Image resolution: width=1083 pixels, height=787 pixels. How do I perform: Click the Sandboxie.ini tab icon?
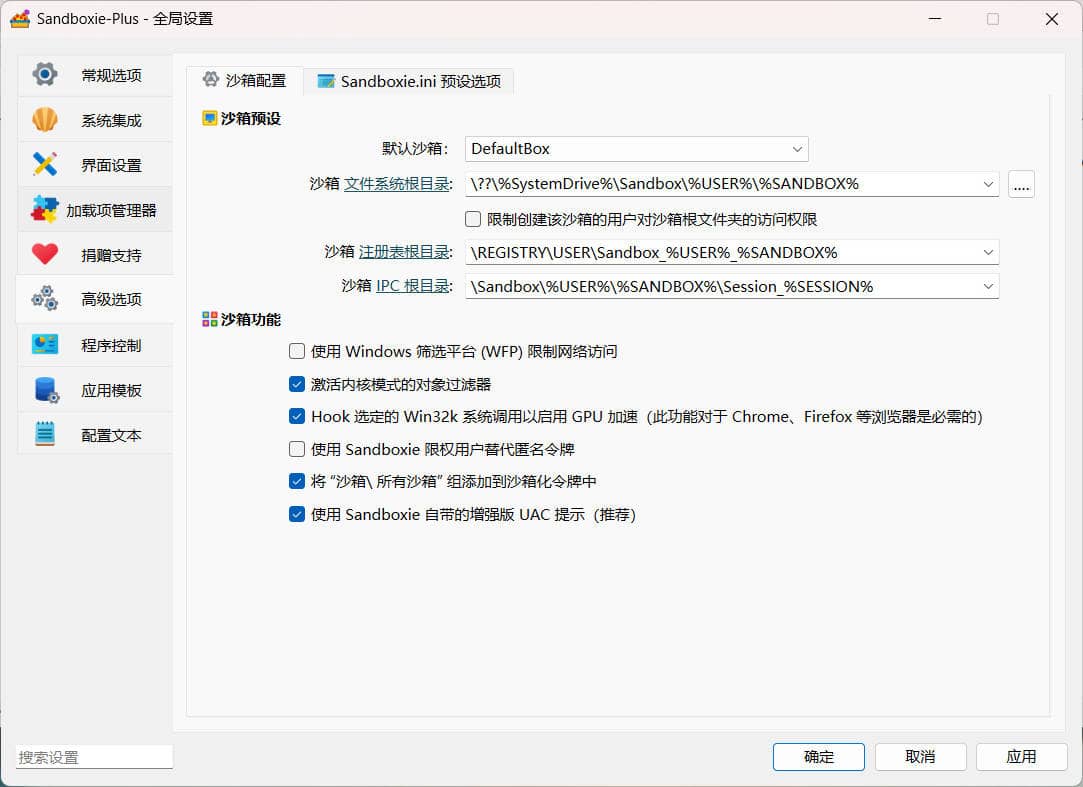pyautogui.click(x=326, y=81)
